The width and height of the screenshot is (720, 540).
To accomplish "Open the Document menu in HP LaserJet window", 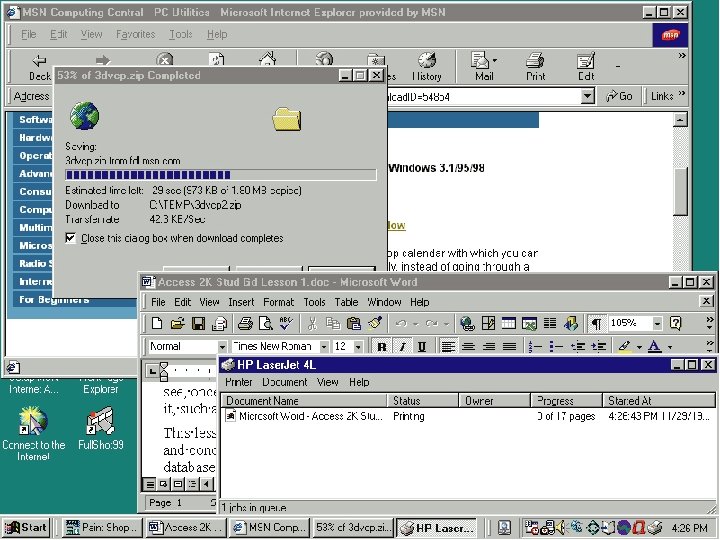I will (285, 382).
